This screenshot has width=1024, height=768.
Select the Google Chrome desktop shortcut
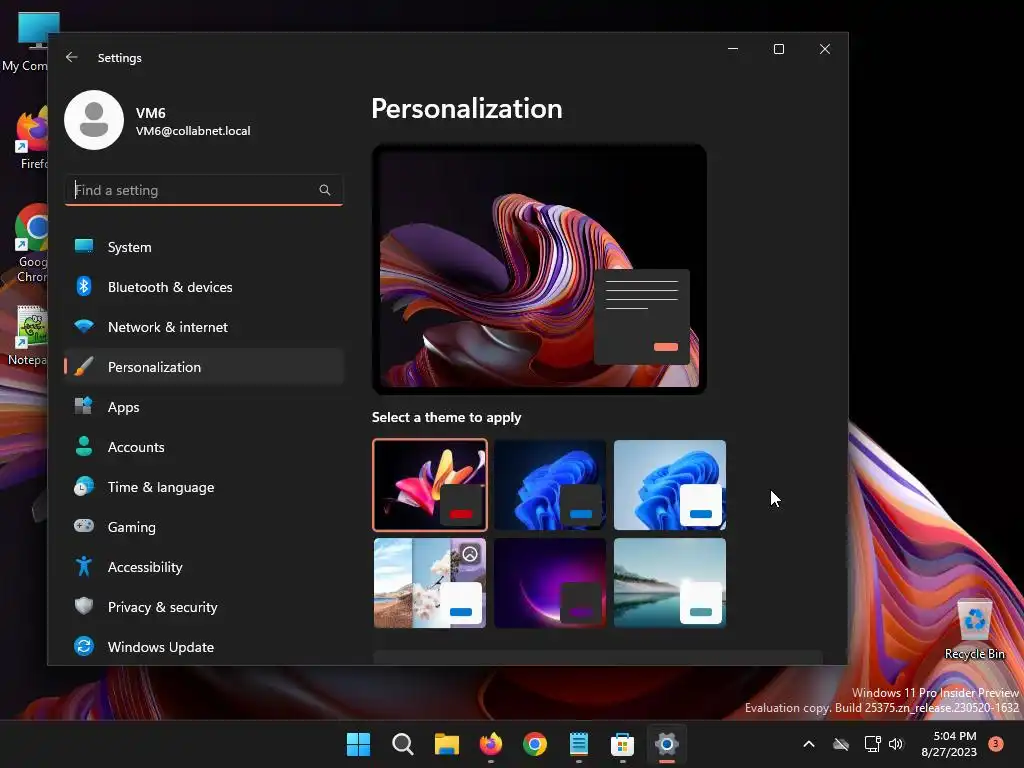[29, 244]
